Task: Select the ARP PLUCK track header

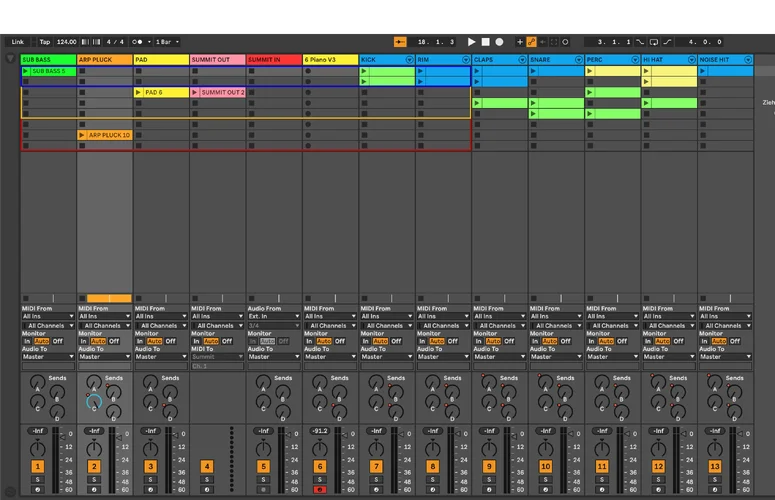Action: click(x=100, y=60)
